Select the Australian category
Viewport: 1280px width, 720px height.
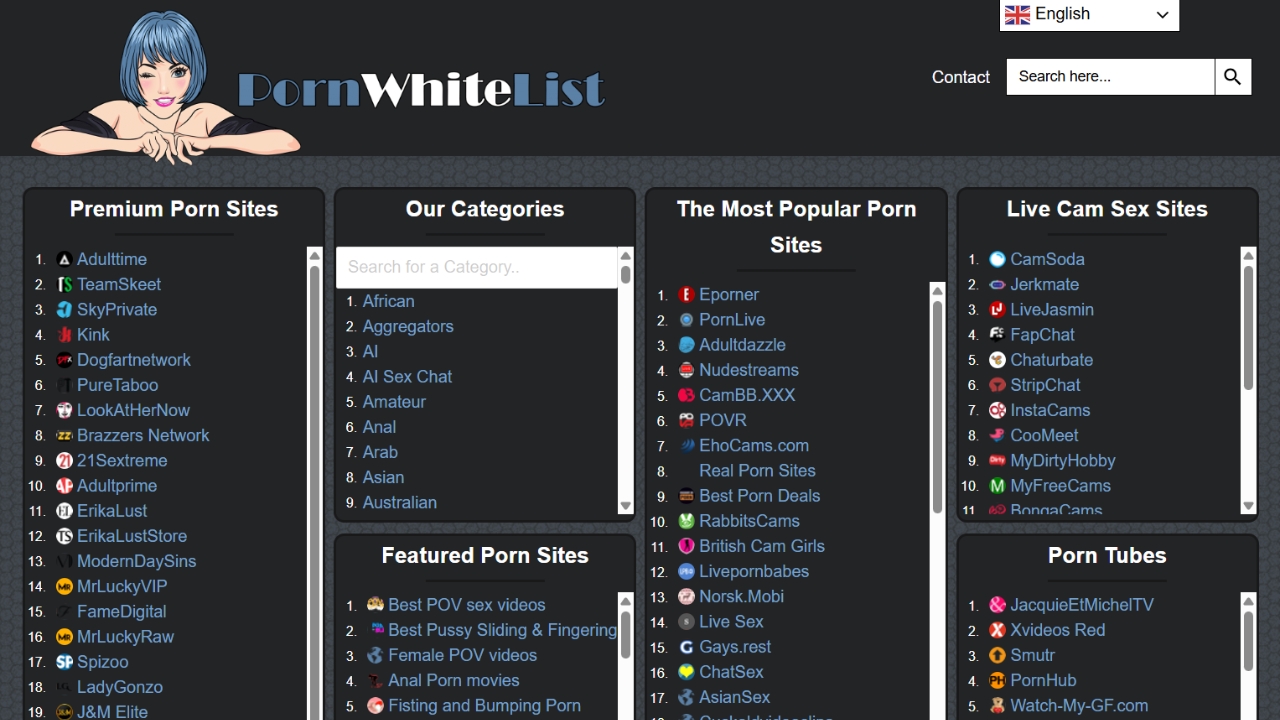point(400,502)
